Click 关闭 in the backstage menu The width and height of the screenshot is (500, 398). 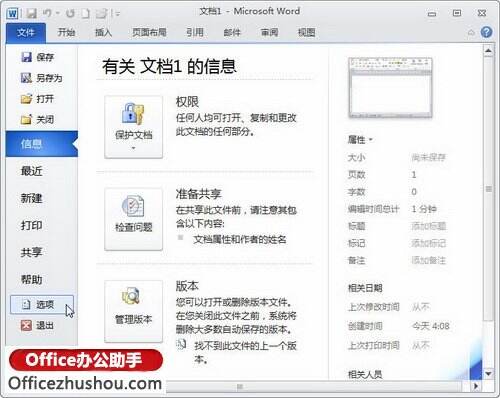point(37,119)
